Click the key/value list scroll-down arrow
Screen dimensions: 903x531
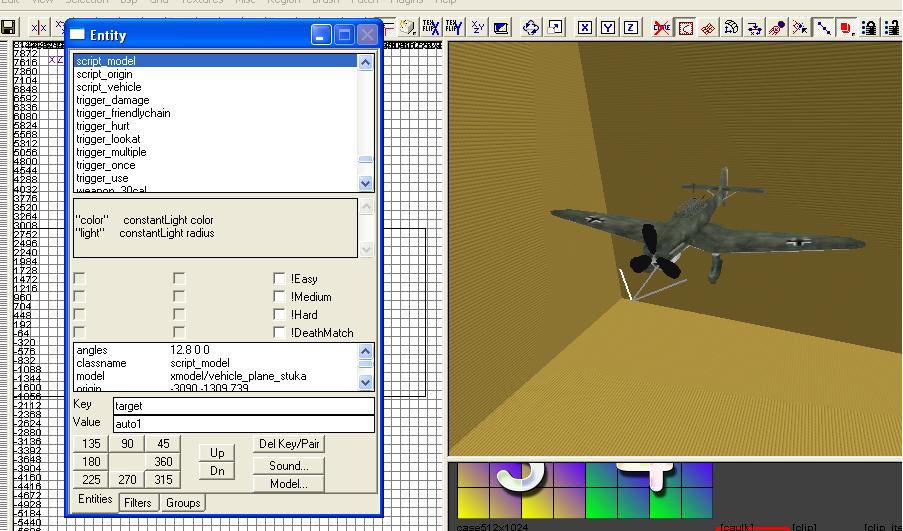pos(366,382)
